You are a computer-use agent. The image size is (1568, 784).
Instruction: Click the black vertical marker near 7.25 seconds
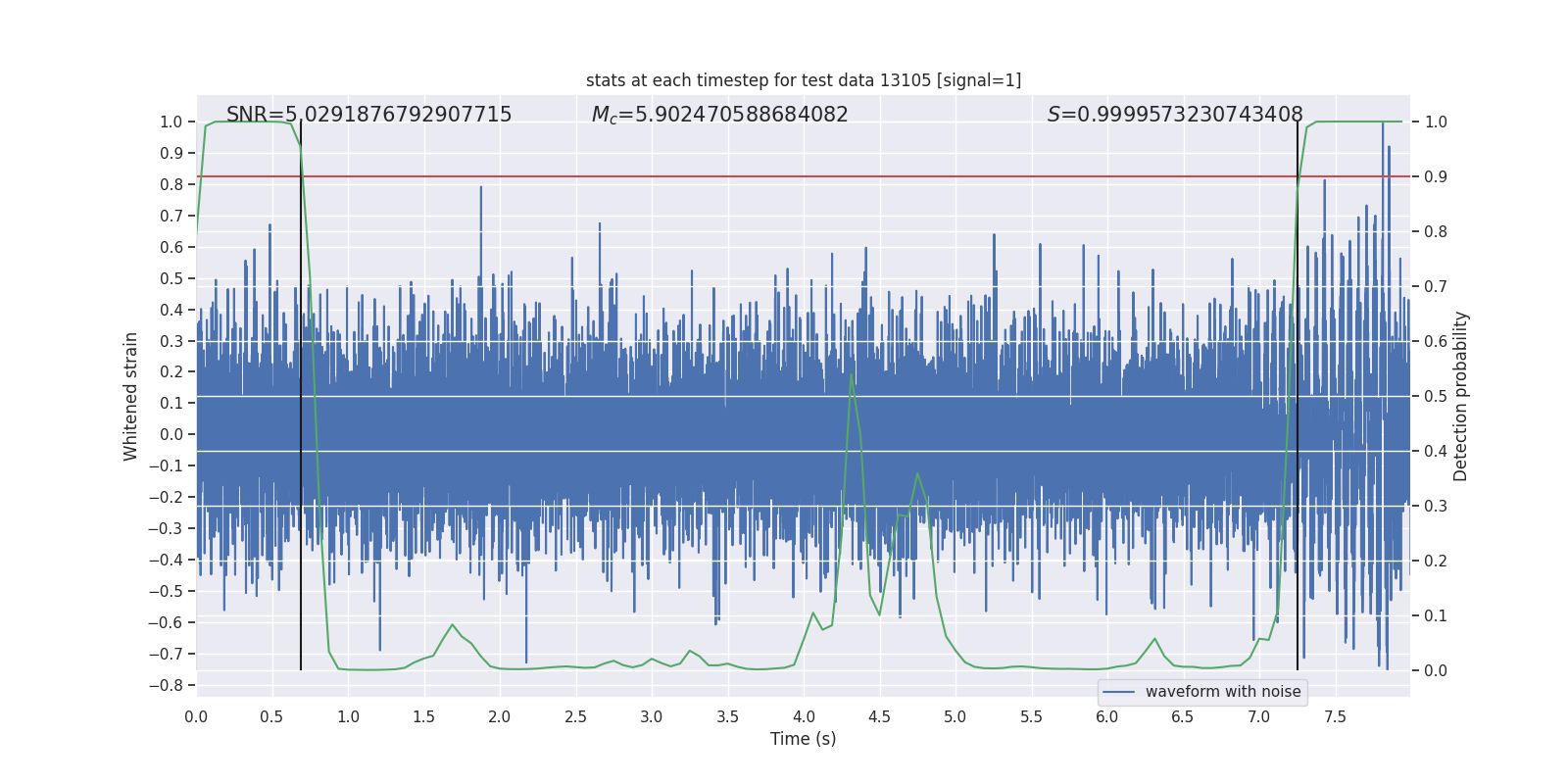point(1298,396)
